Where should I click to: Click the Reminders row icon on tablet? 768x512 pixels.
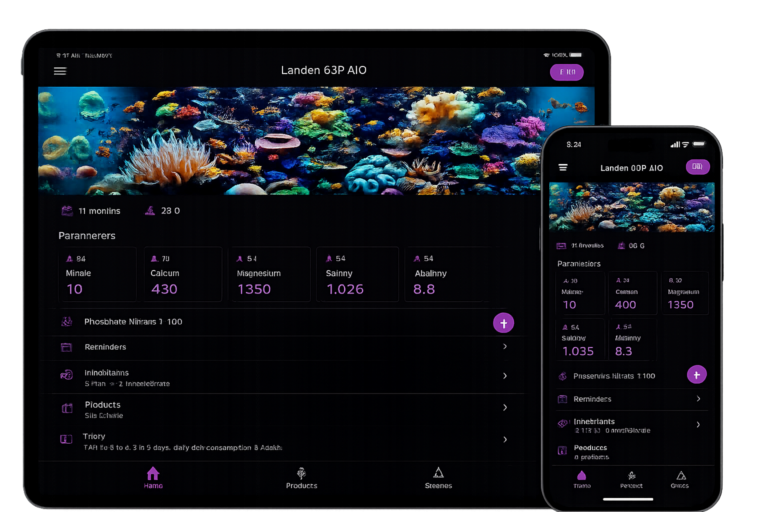point(67,347)
